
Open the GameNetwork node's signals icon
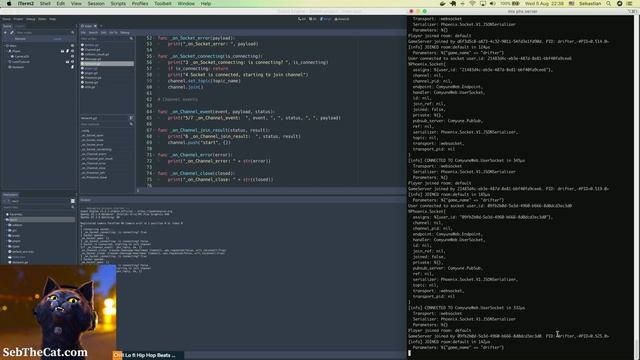pyautogui.click(x=67, y=62)
